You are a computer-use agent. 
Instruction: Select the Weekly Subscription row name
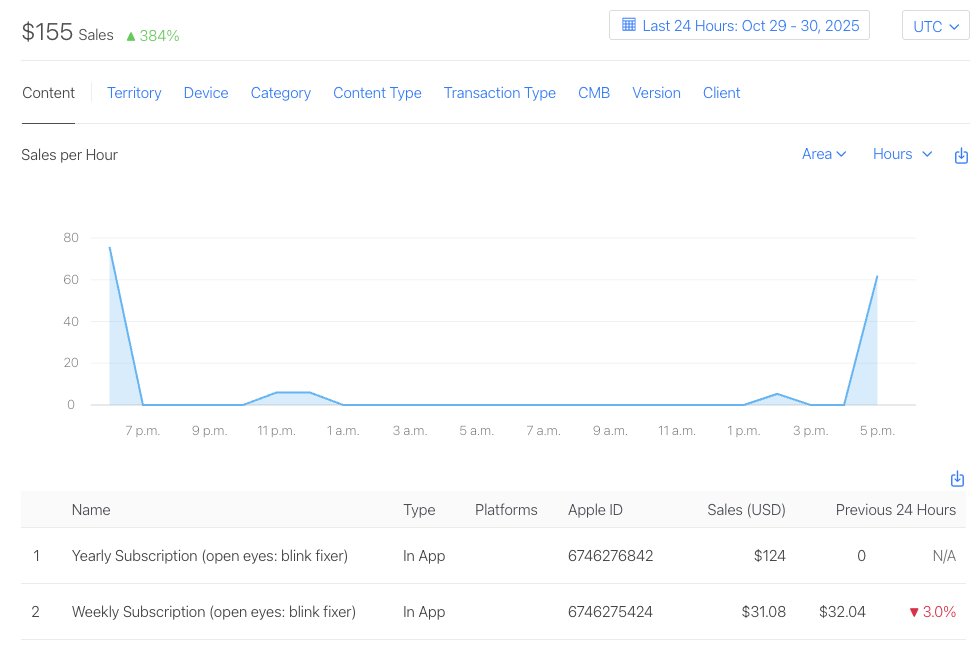214,612
